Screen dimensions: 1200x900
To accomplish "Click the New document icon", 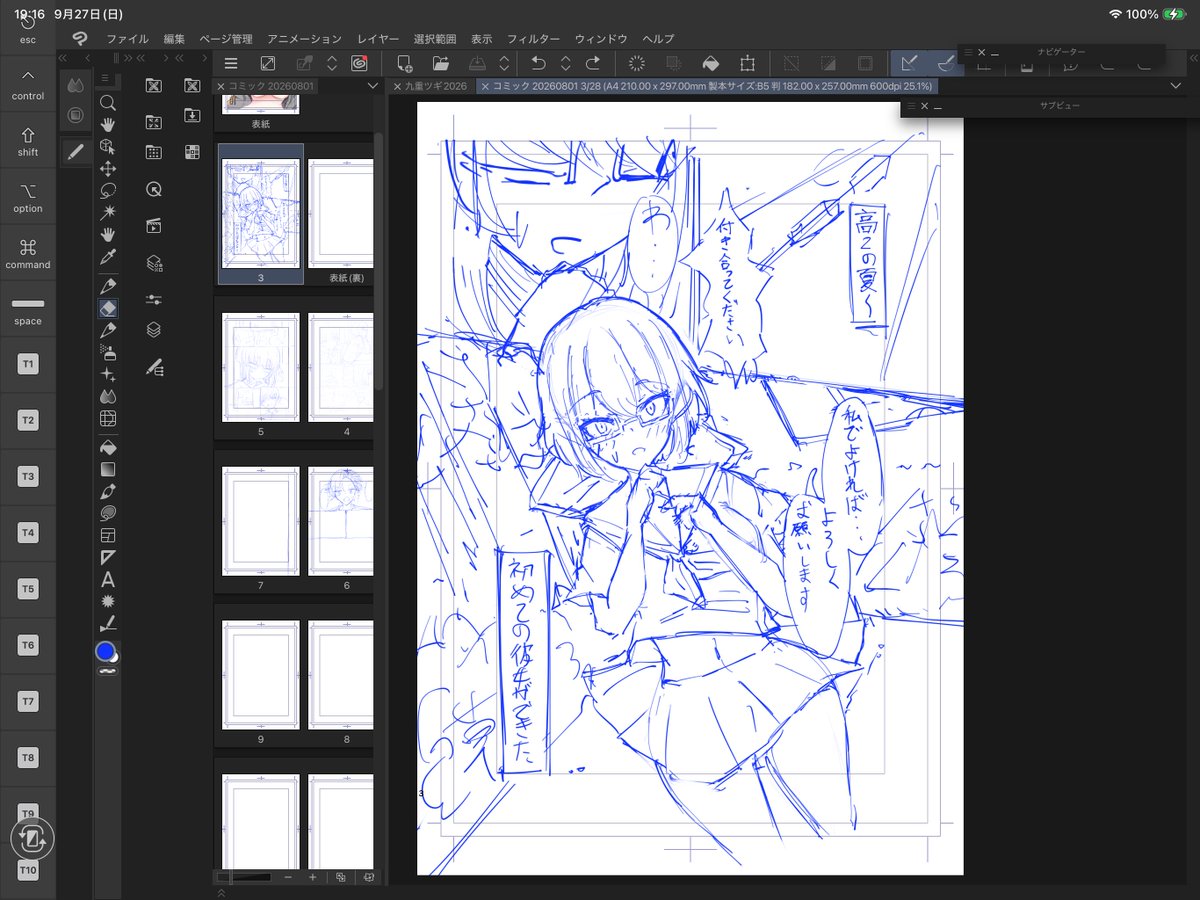I will pyautogui.click(x=404, y=63).
